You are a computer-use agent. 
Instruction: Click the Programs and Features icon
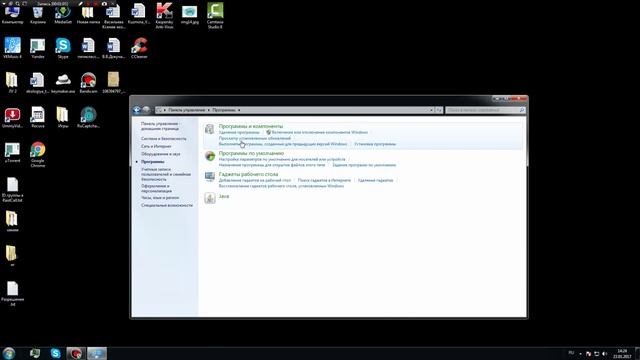[x=209, y=129]
